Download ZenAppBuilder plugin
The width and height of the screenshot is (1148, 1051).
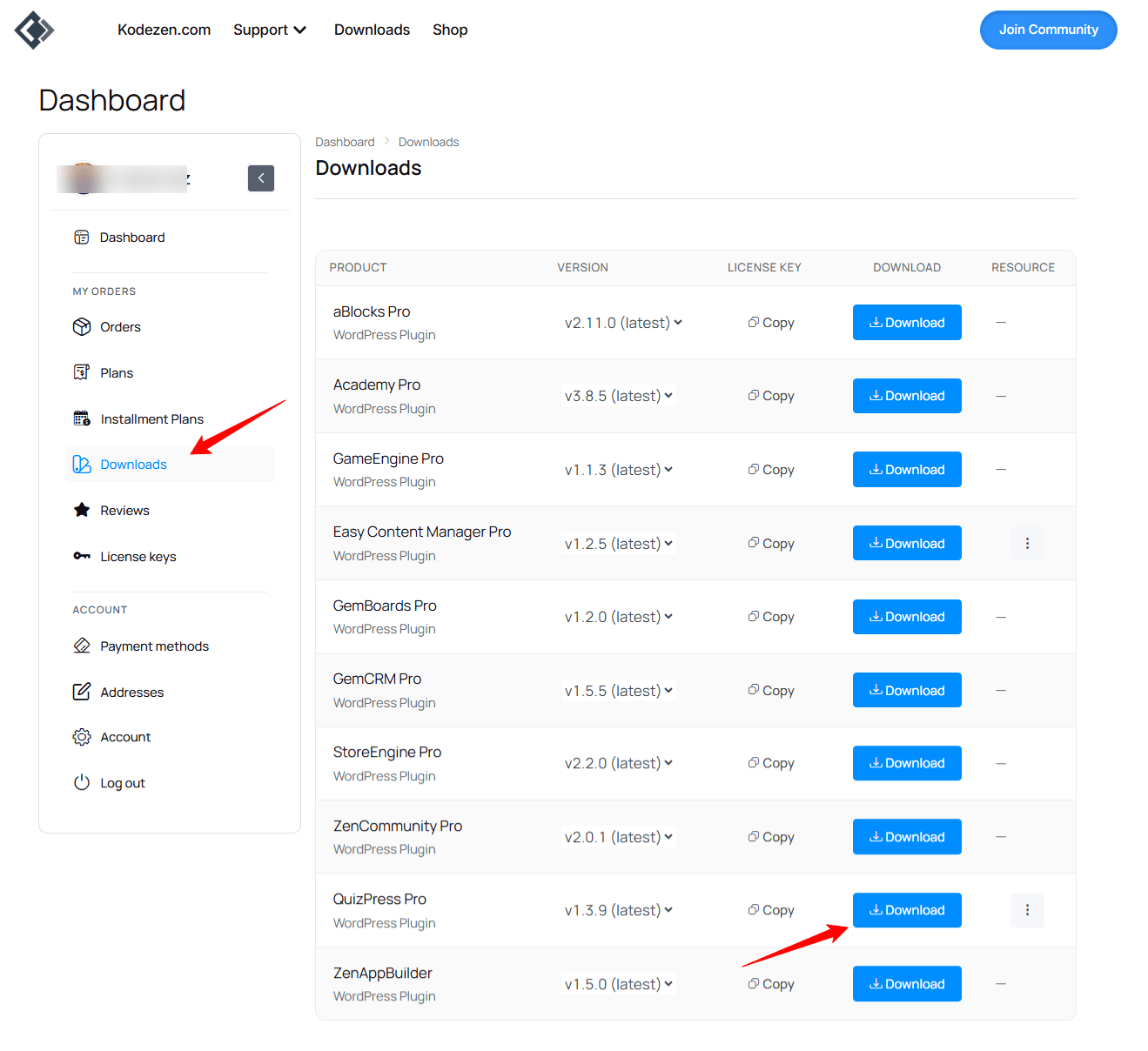click(x=907, y=984)
